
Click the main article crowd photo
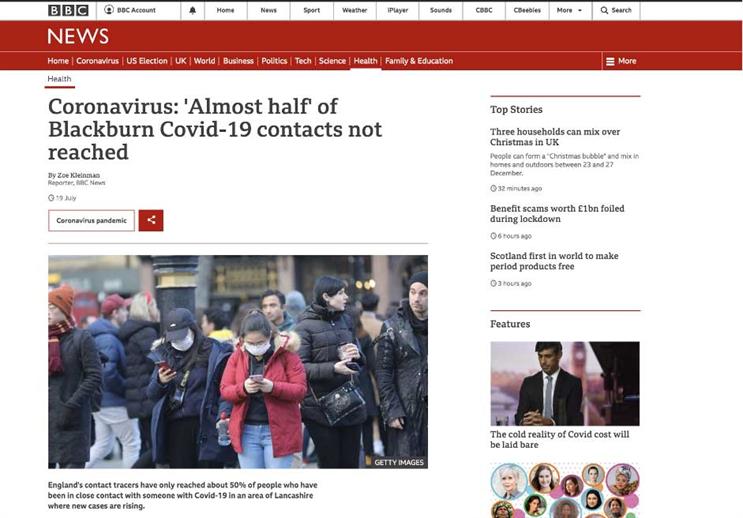[238, 362]
